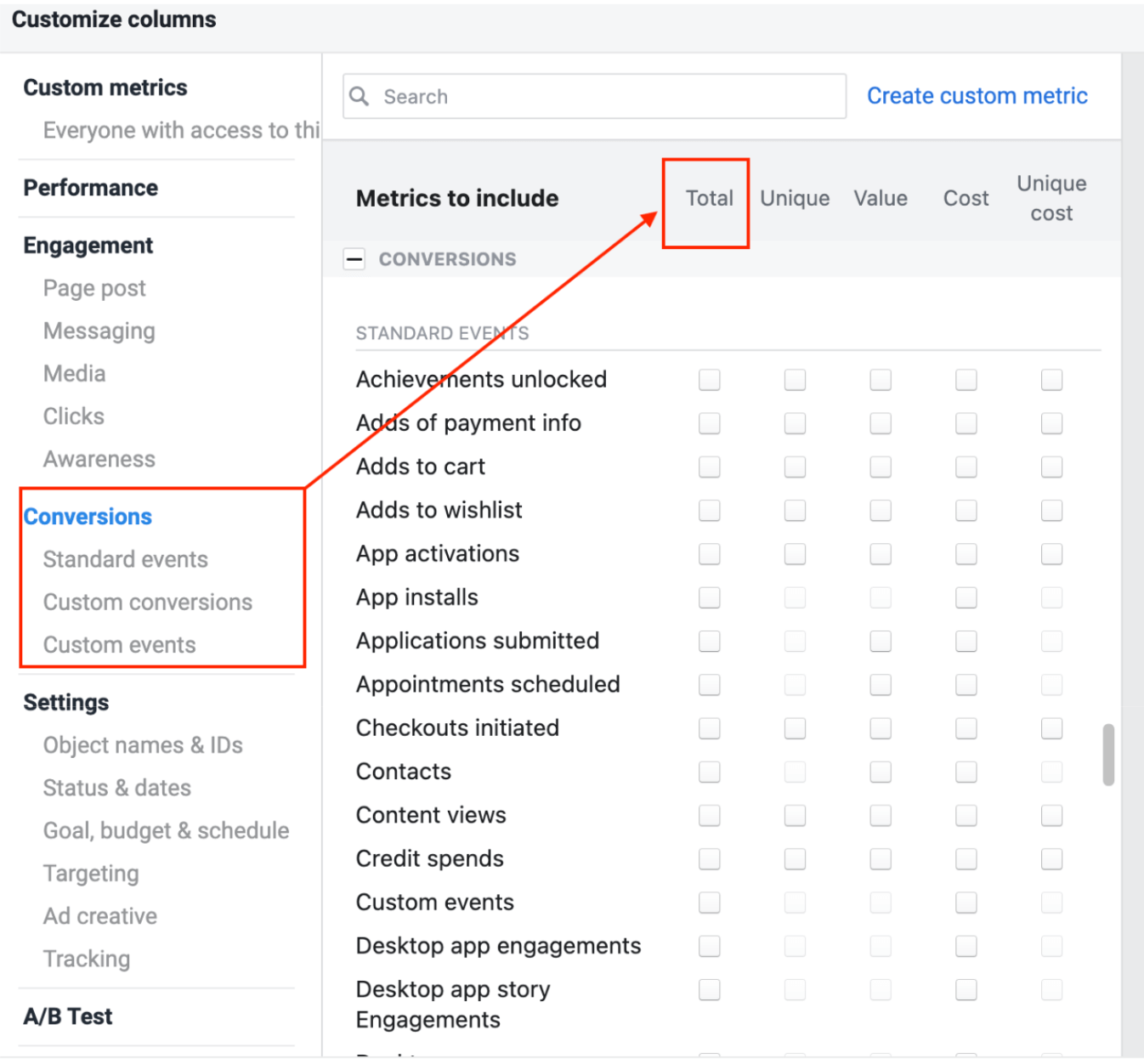The width and height of the screenshot is (1144, 1064).
Task: Check Total for Contacts
Action: 709,772
